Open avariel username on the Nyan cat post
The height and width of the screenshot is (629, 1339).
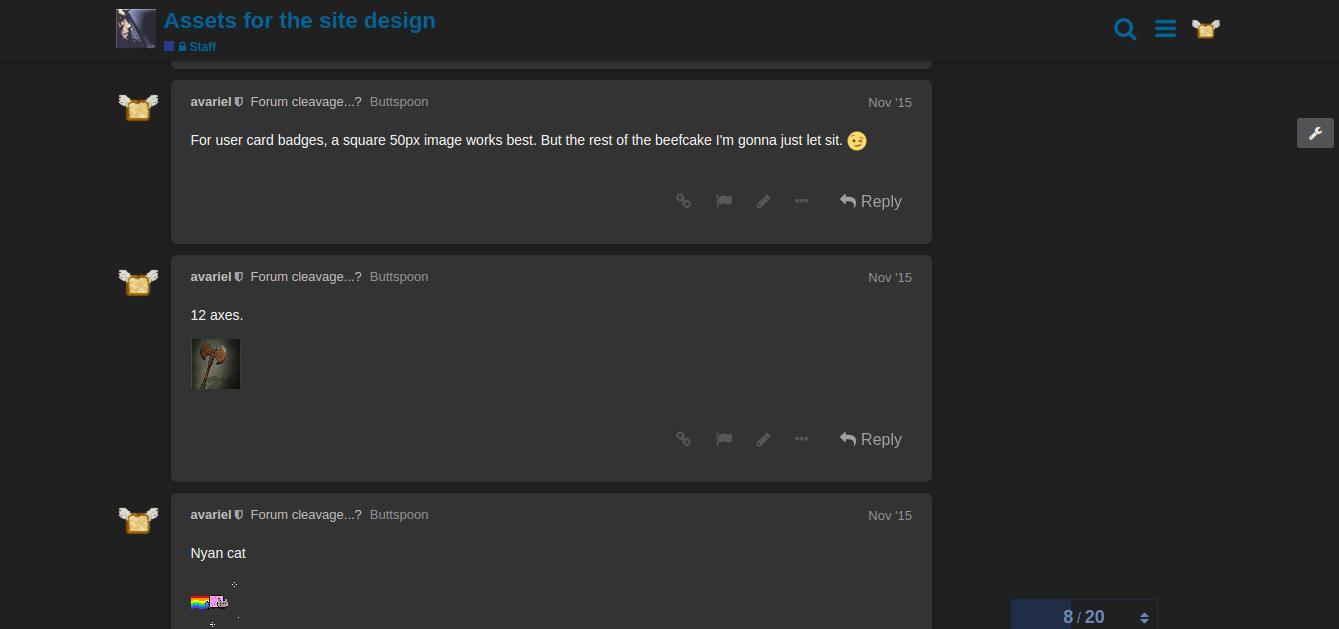tap(211, 515)
